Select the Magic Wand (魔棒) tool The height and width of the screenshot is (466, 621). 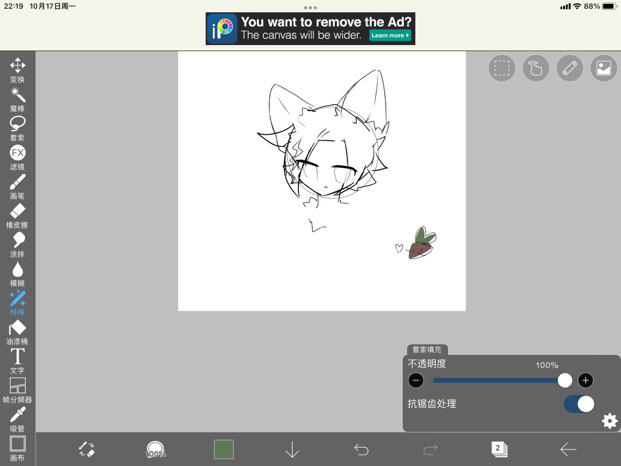point(17,96)
